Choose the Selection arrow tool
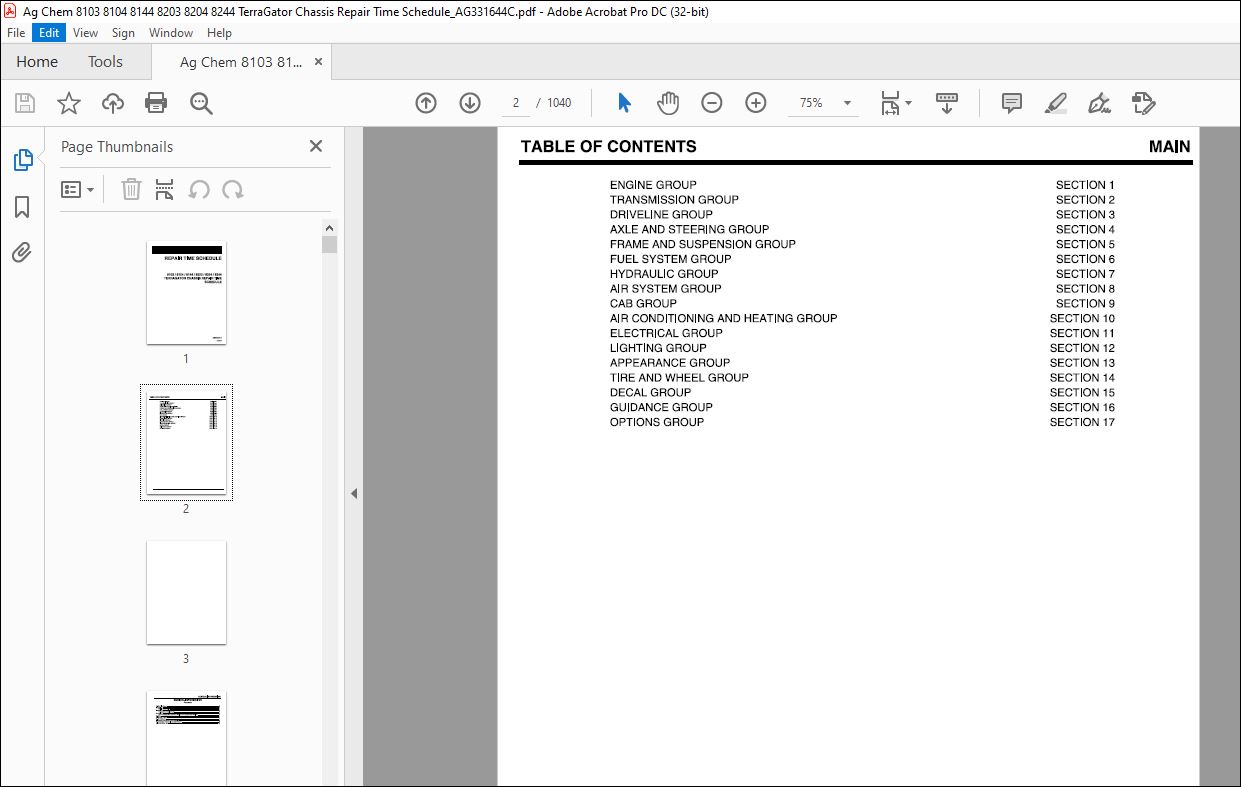1241x787 pixels. click(x=624, y=103)
